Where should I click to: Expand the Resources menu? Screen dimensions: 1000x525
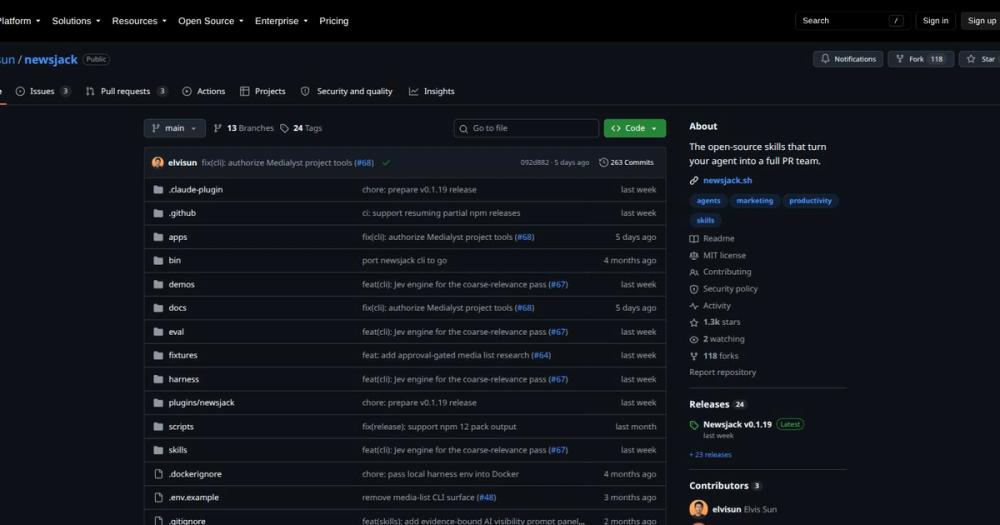click(139, 21)
